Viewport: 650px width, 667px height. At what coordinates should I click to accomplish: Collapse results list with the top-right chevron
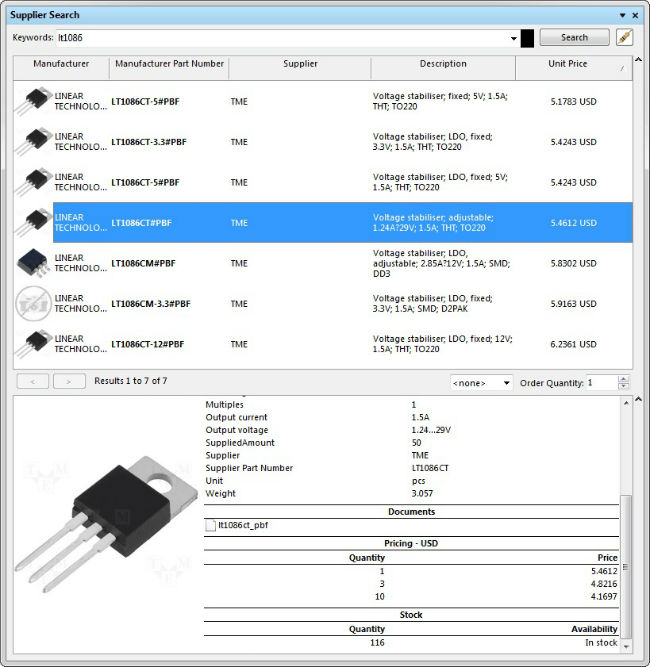click(639, 60)
